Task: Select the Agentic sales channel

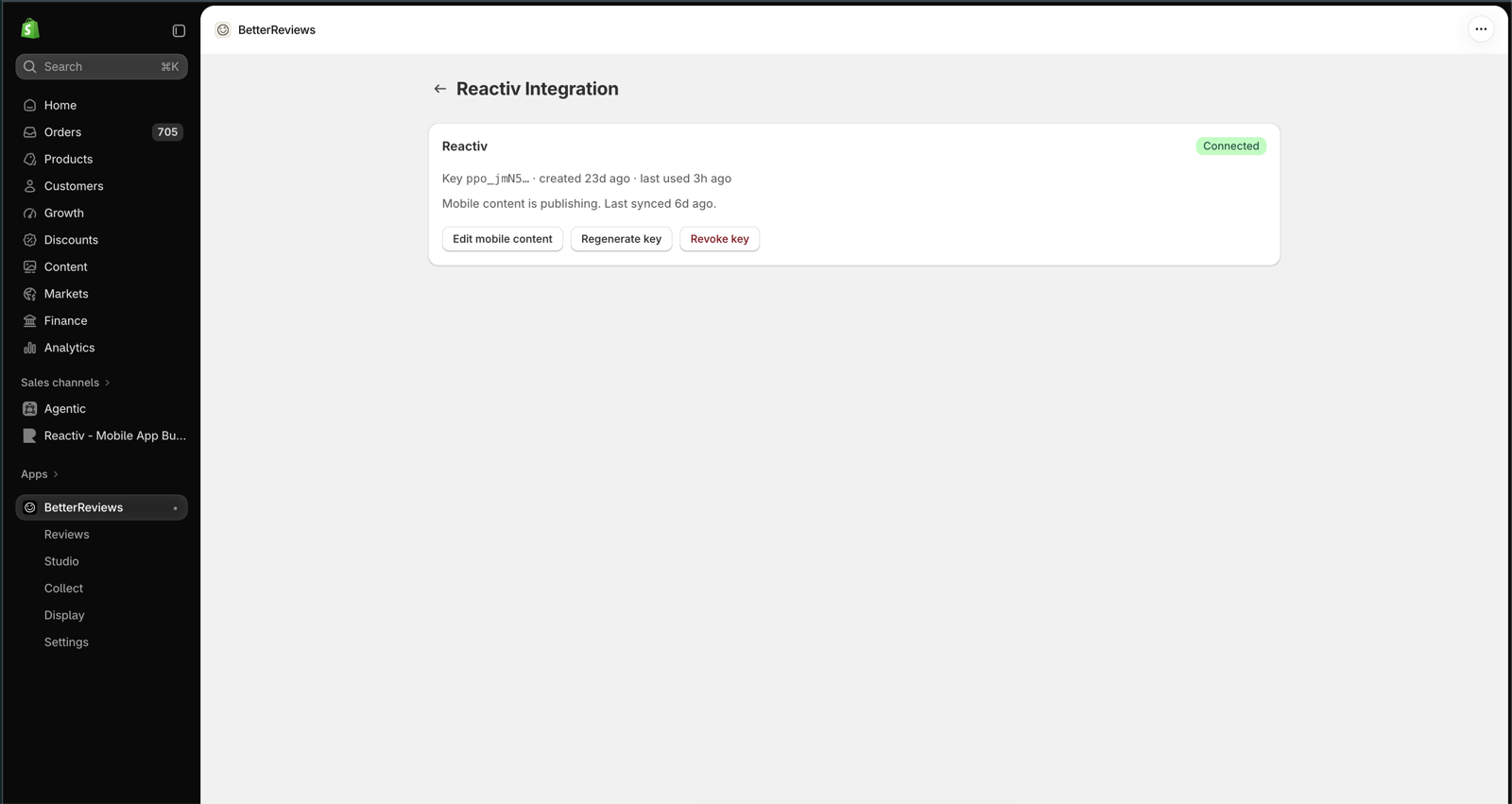Action: click(x=101, y=409)
